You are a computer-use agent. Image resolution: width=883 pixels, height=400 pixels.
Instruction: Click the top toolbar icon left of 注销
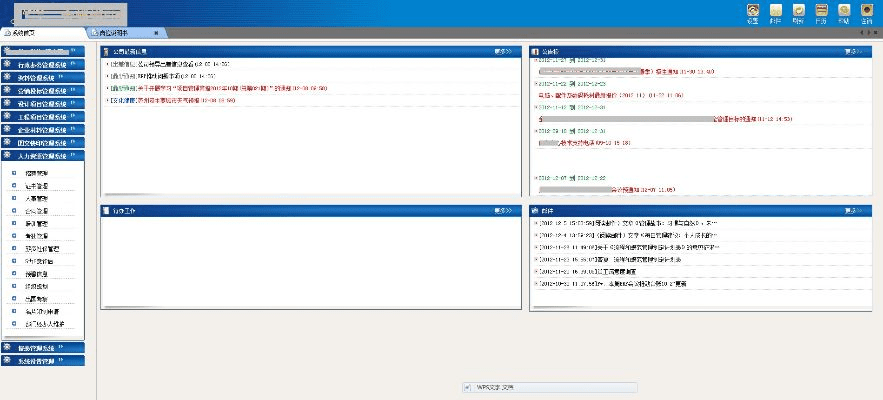843,12
